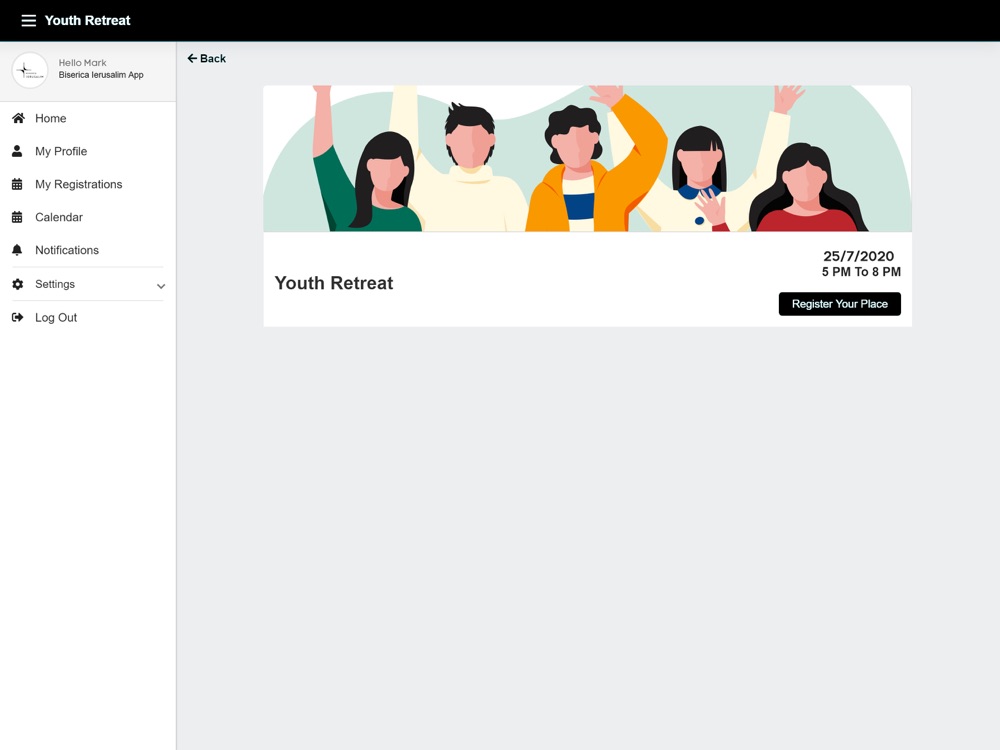1000x750 pixels.
Task: Click Youth Retreat header title
Action: (87, 20)
